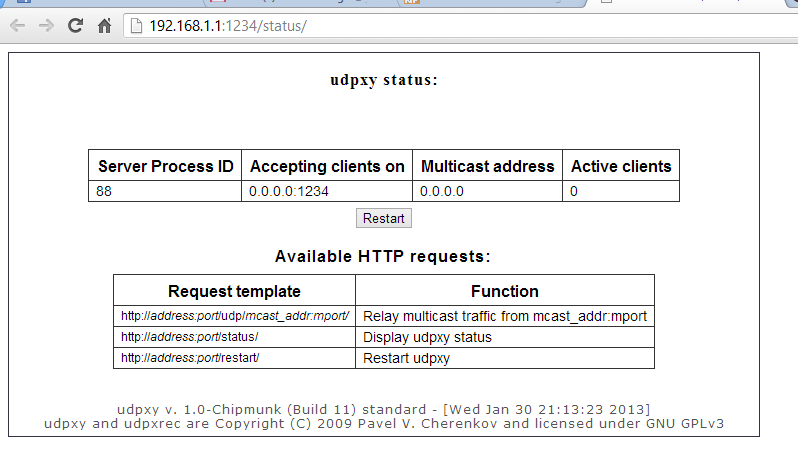Click the 0.0.0.0 multicast address cell

442,191
